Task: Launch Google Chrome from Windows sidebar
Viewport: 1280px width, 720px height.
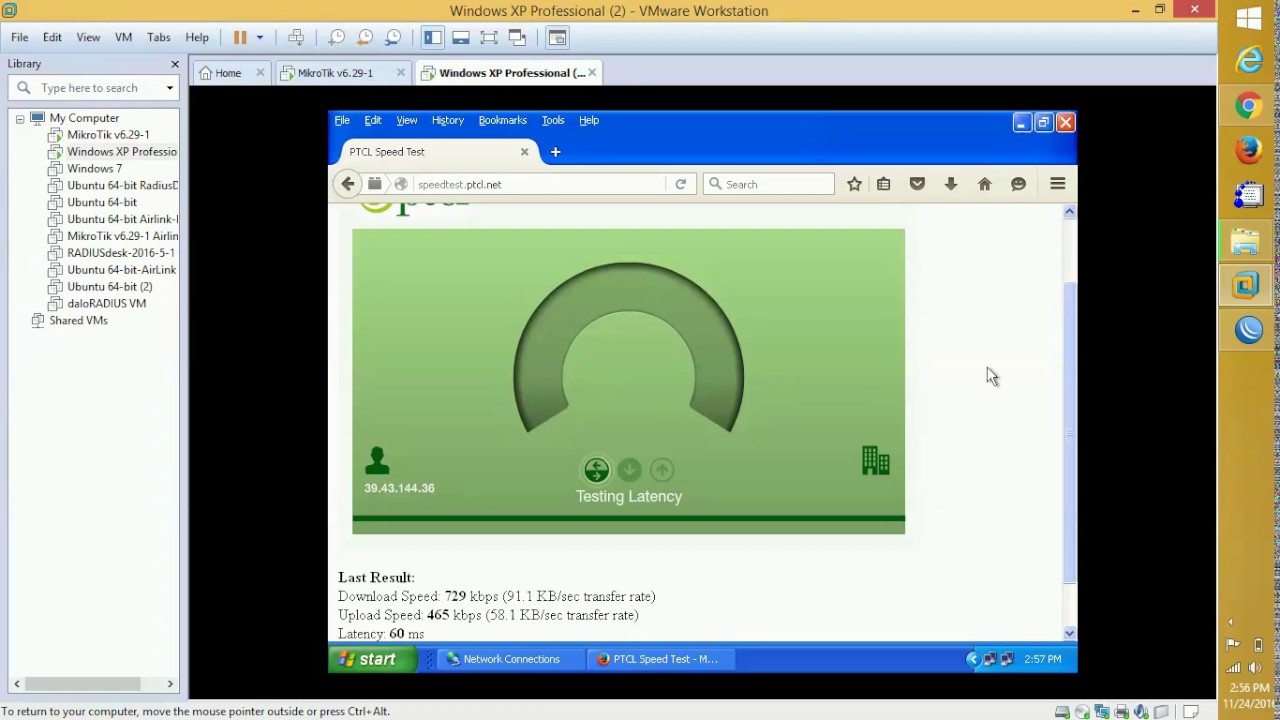Action: coord(1249,106)
